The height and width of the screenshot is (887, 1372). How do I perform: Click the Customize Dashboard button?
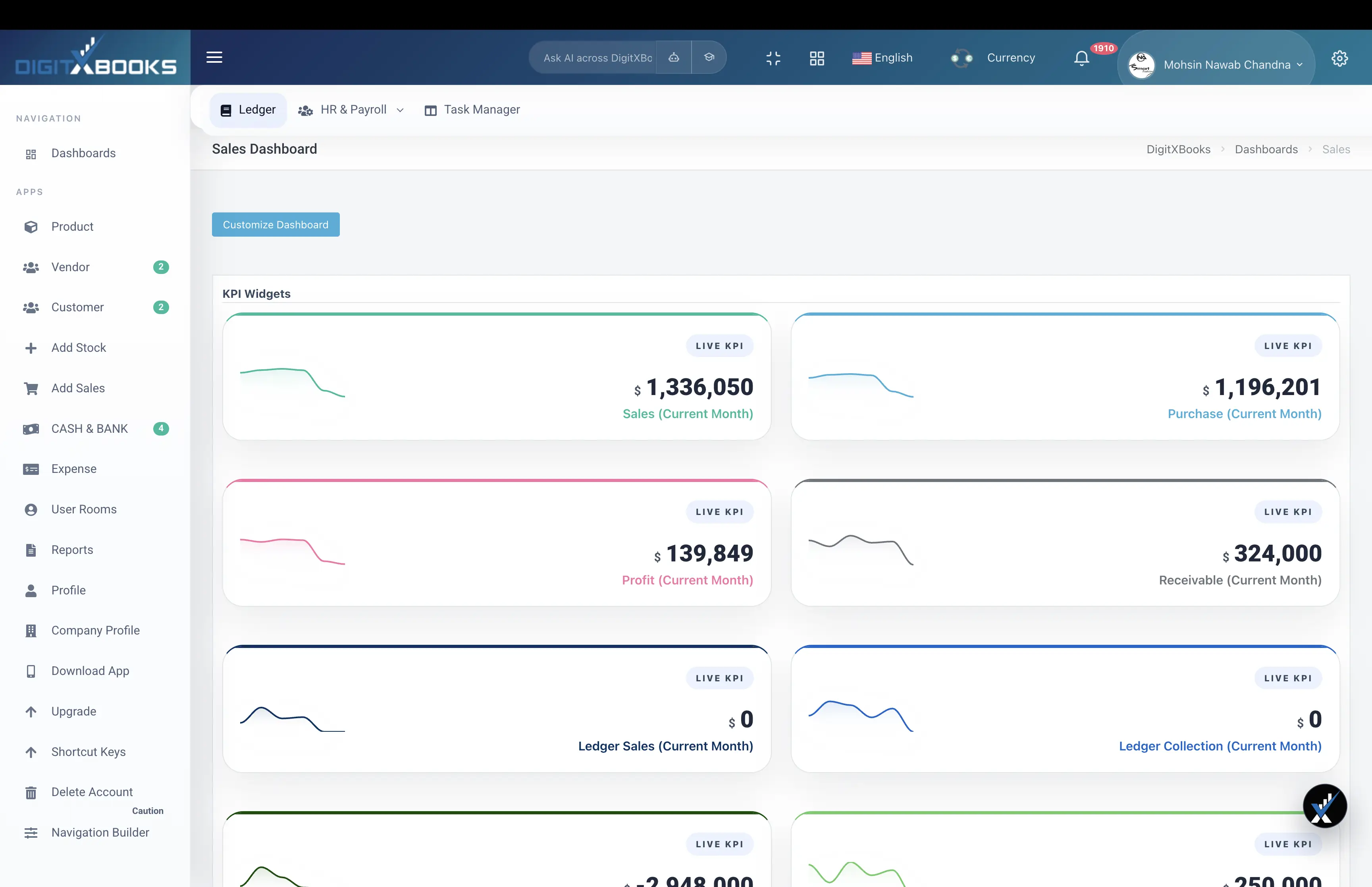(275, 224)
